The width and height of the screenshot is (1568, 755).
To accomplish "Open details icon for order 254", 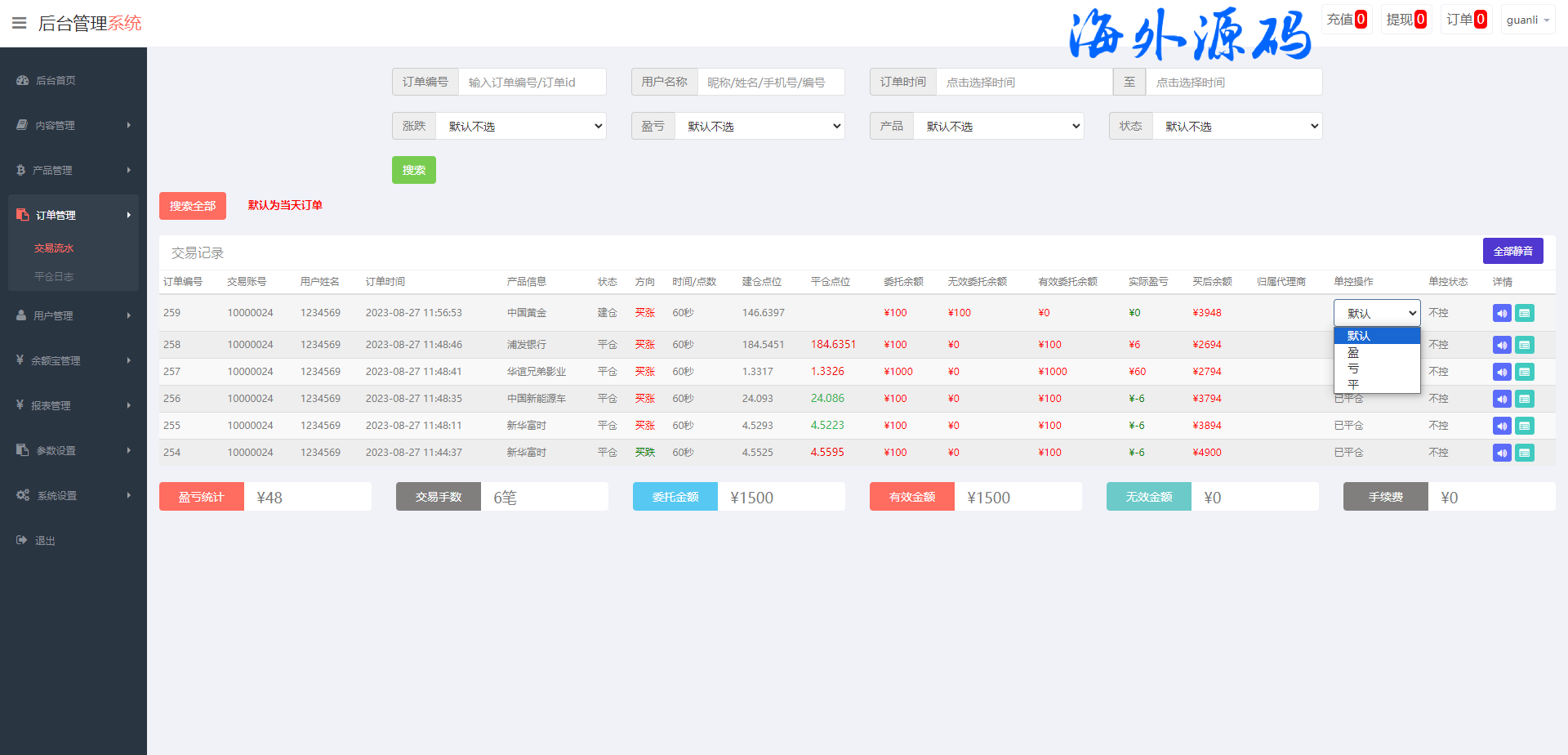I will (1524, 453).
